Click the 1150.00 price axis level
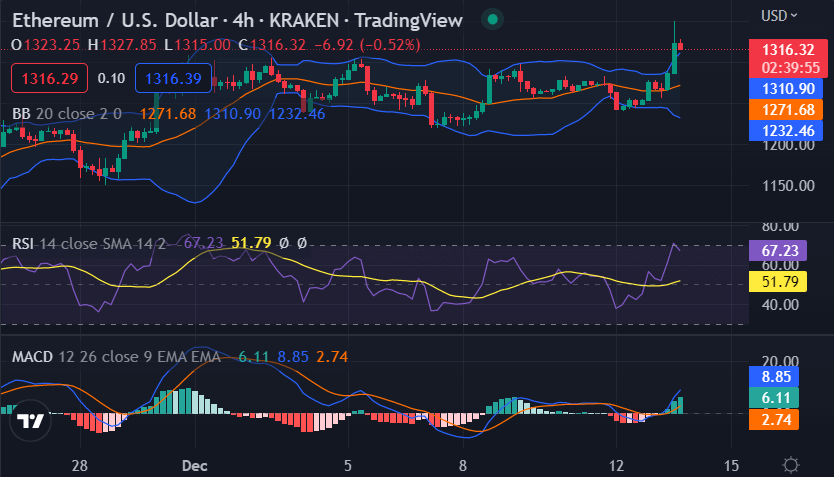834x477 pixels. point(788,186)
